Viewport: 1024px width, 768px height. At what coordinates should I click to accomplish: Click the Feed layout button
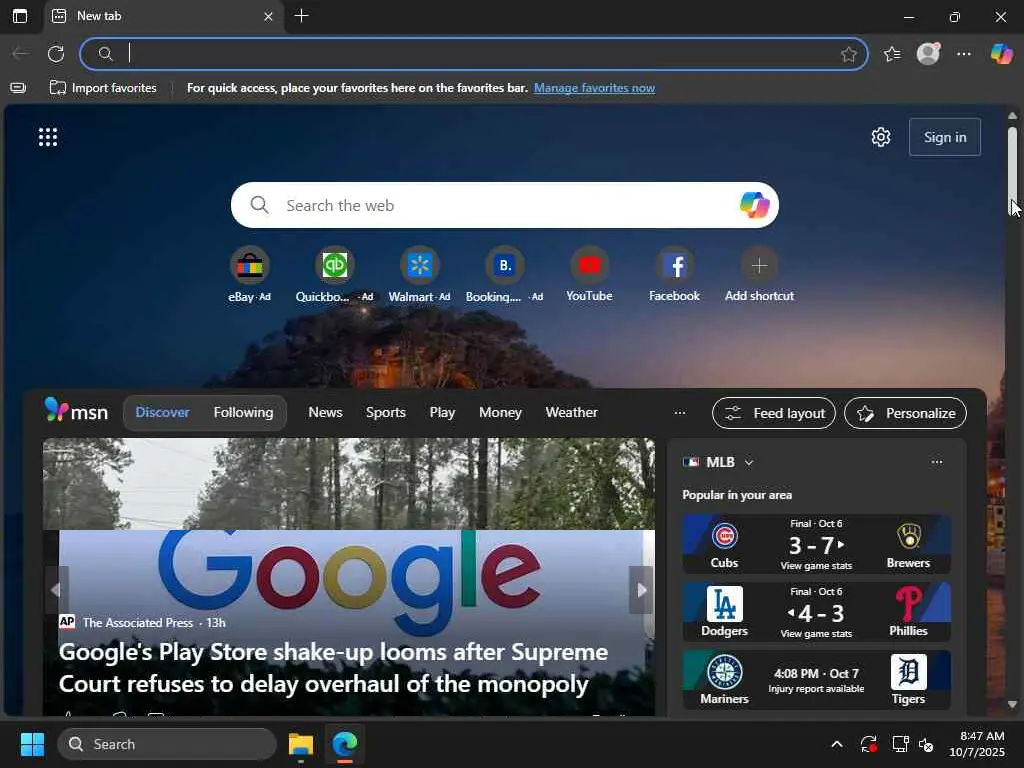(774, 413)
